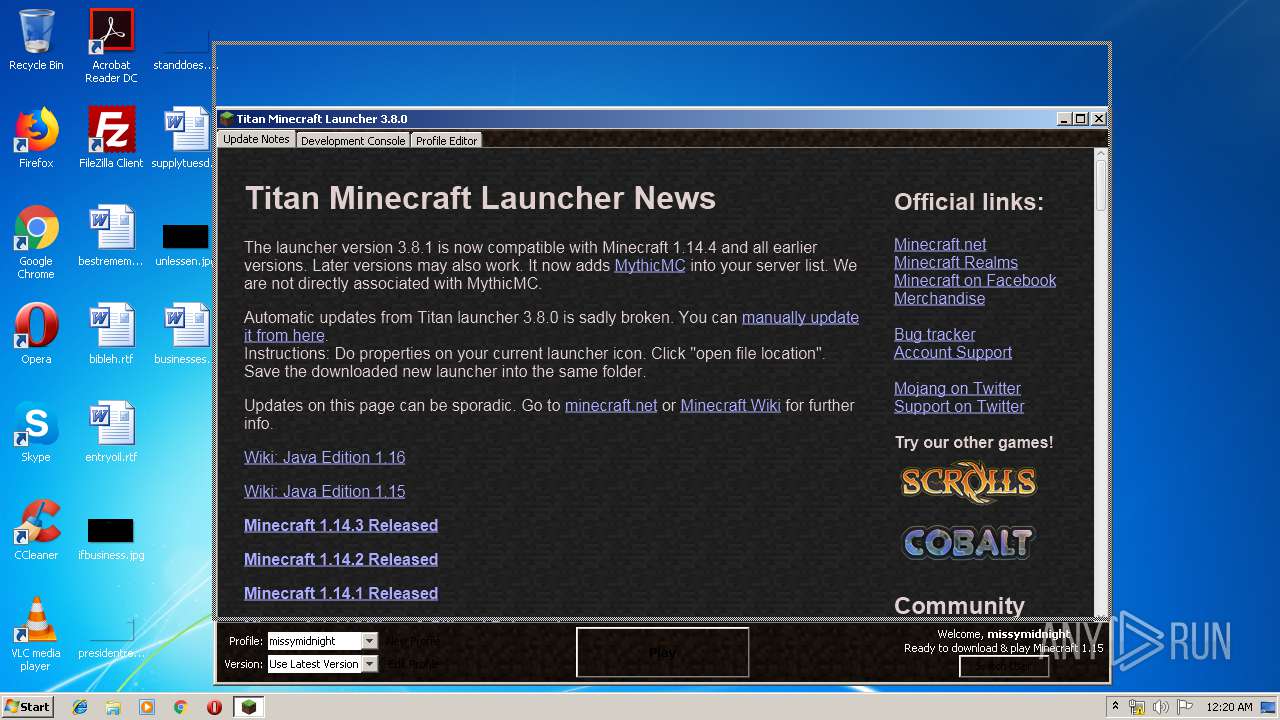The width and height of the screenshot is (1280, 720).
Task: Launch CCleaner from the desktop
Action: pyautogui.click(x=36, y=530)
